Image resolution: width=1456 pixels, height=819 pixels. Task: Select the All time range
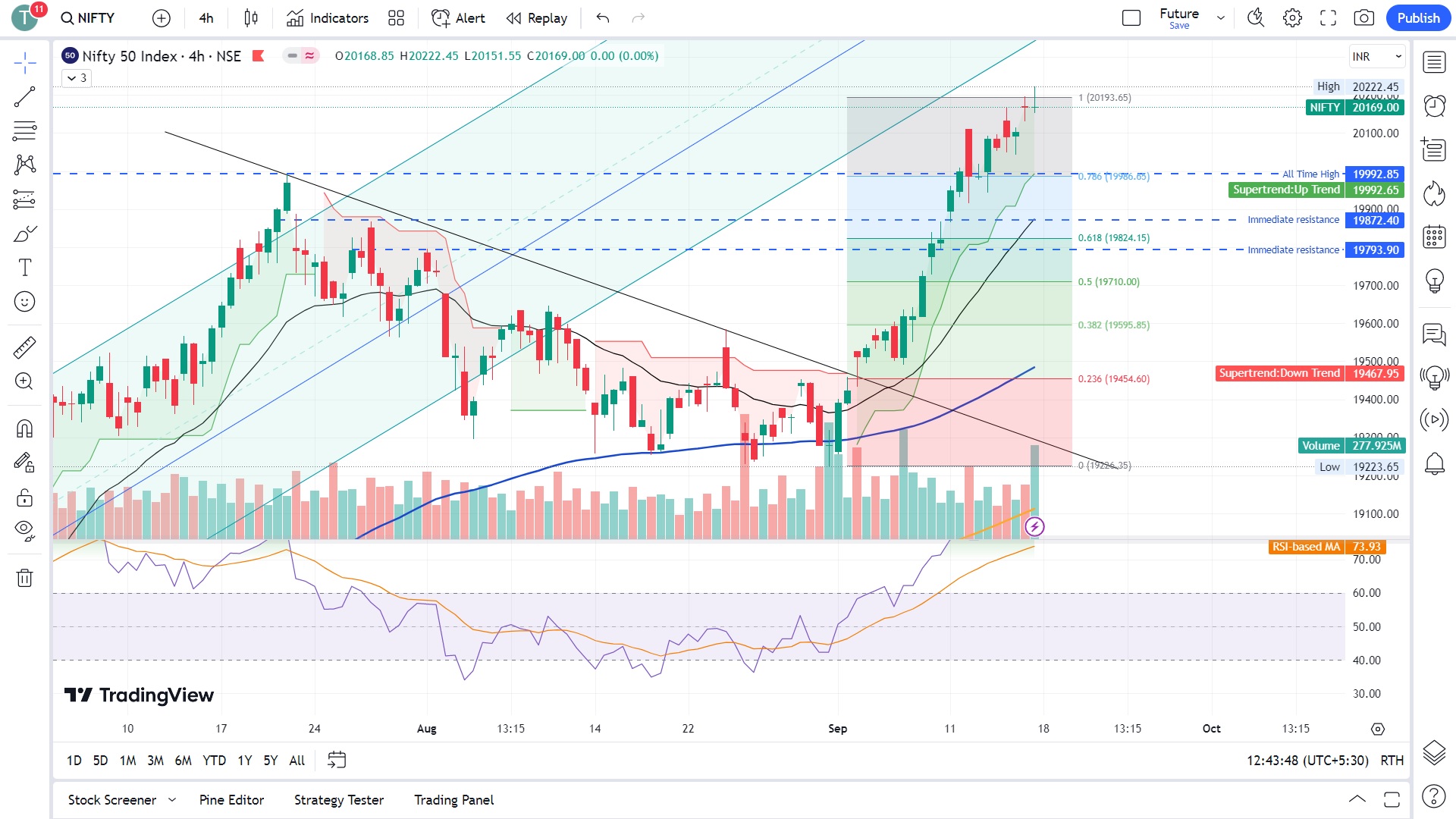point(297,760)
